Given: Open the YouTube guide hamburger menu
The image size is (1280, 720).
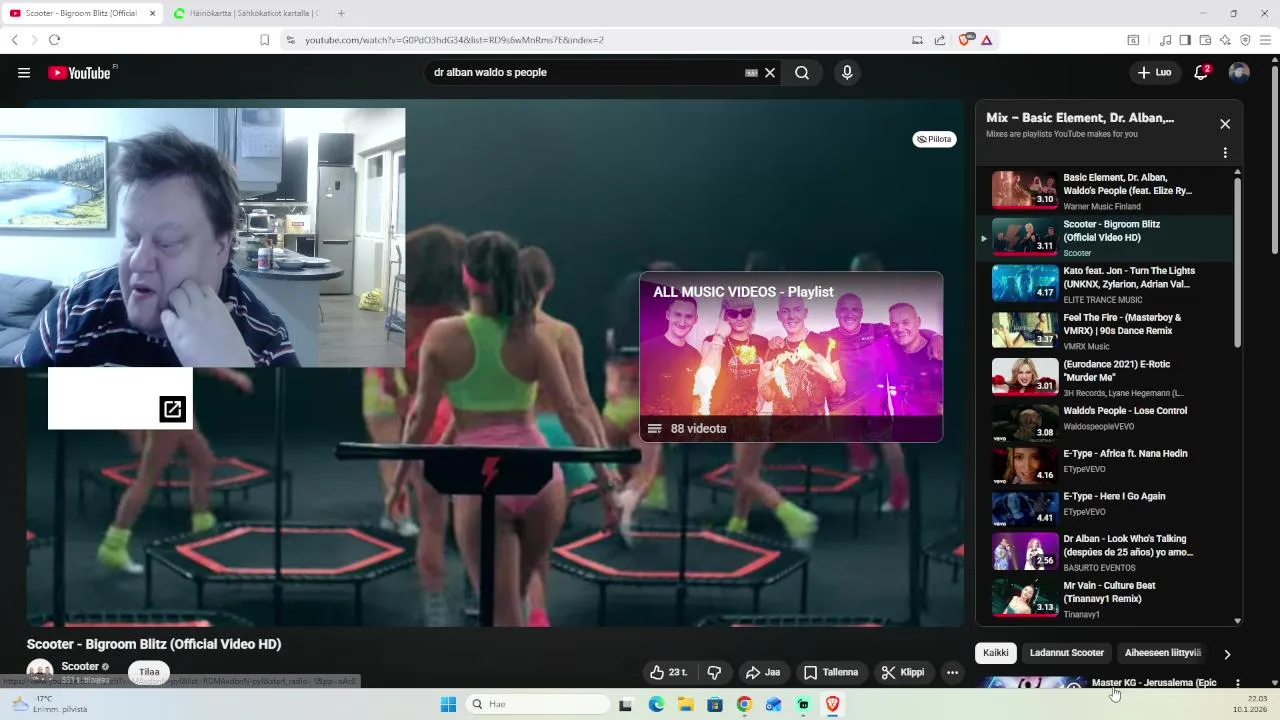Looking at the screenshot, I should (24, 73).
